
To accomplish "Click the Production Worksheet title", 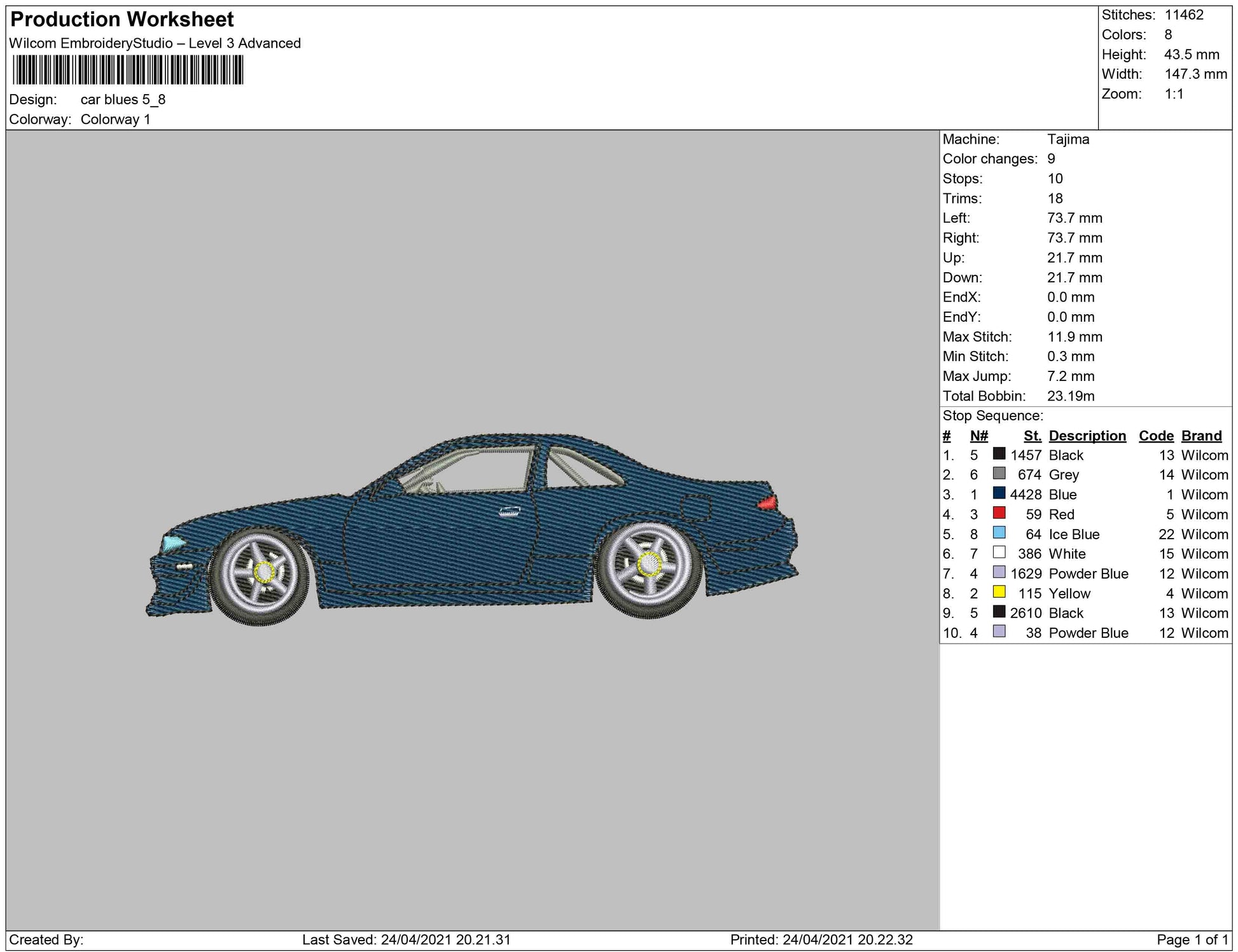I will [122, 20].
